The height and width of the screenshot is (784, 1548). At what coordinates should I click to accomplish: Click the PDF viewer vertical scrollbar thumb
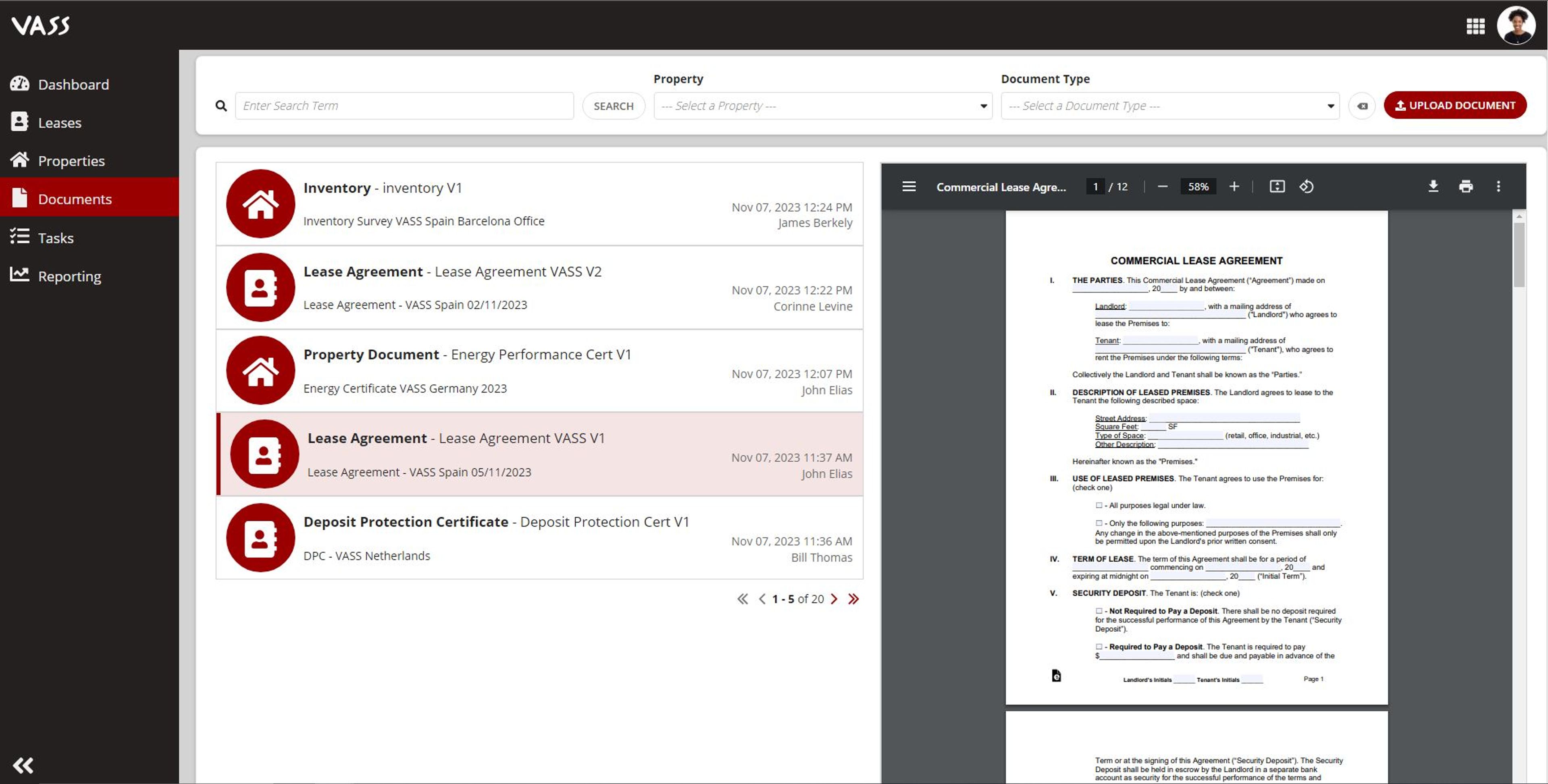coord(1519,255)
